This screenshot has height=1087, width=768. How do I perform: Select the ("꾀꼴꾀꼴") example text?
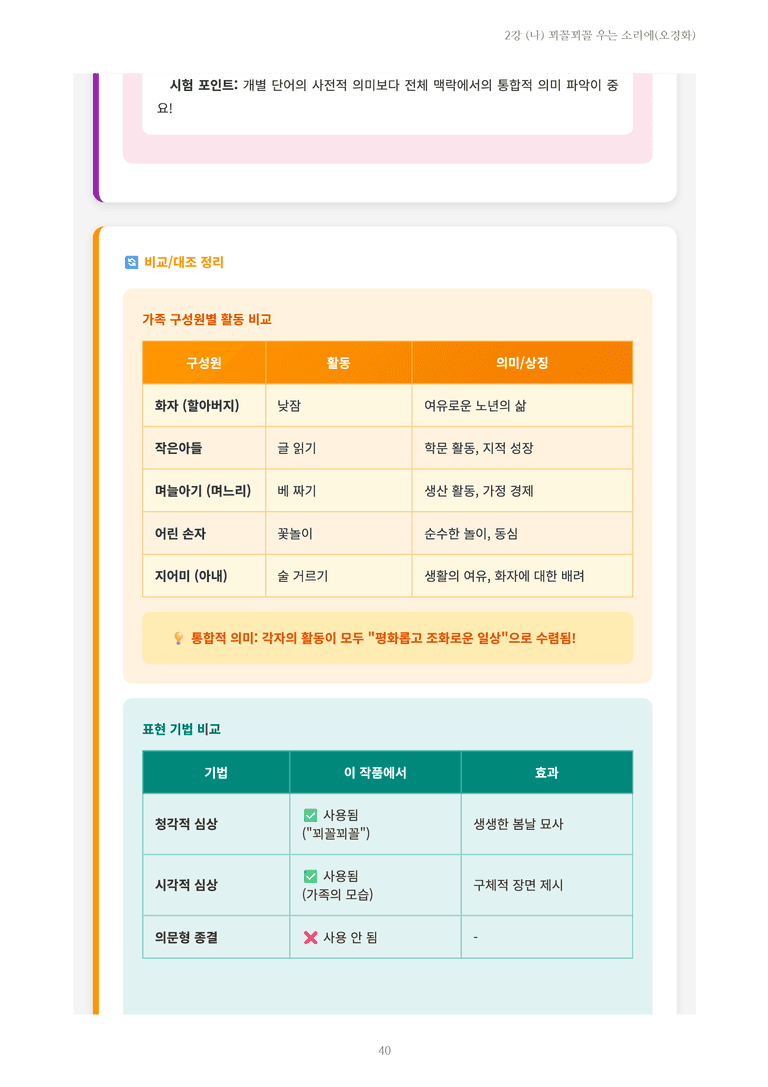(336, 833)
